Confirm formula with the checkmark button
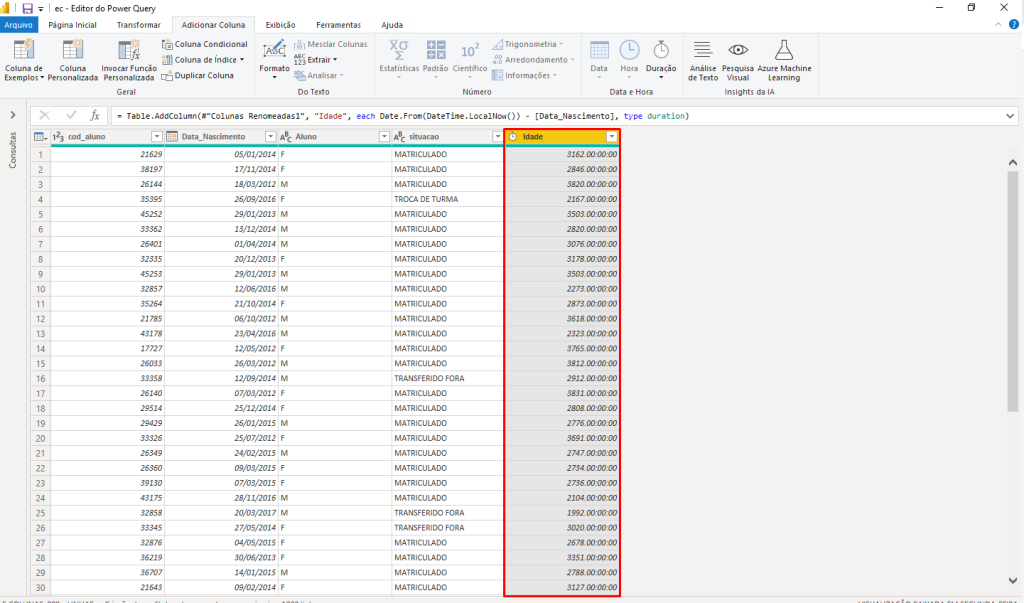1024x603 pixels. 71,116
